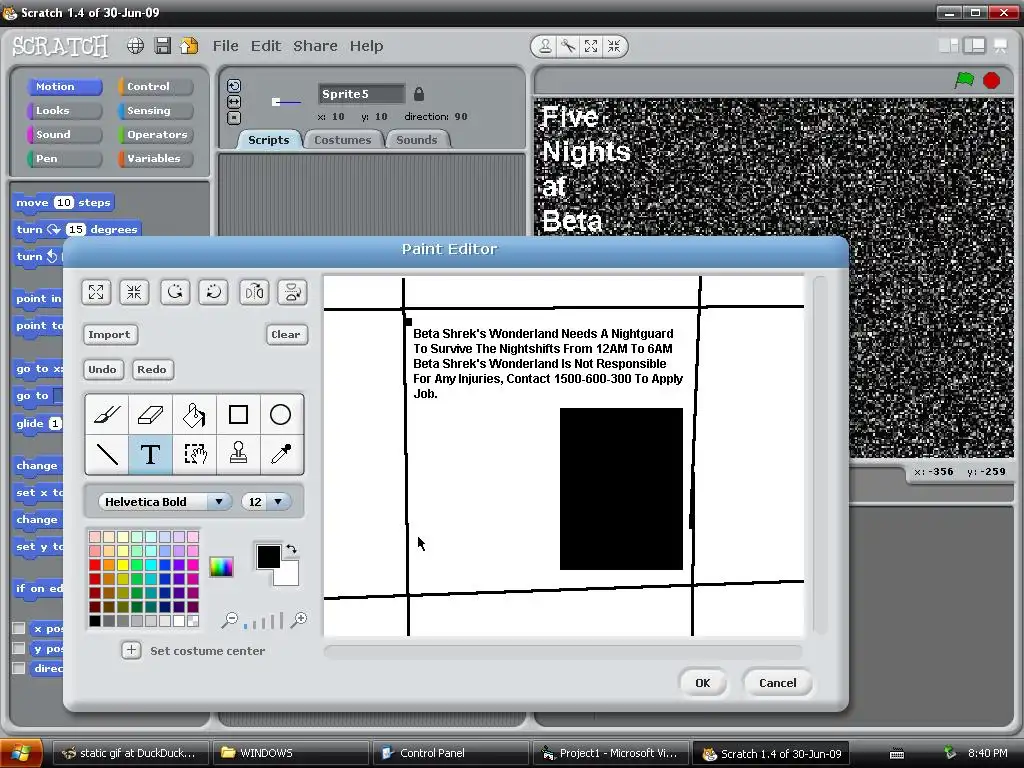Click the Clear button

point(286,334)
